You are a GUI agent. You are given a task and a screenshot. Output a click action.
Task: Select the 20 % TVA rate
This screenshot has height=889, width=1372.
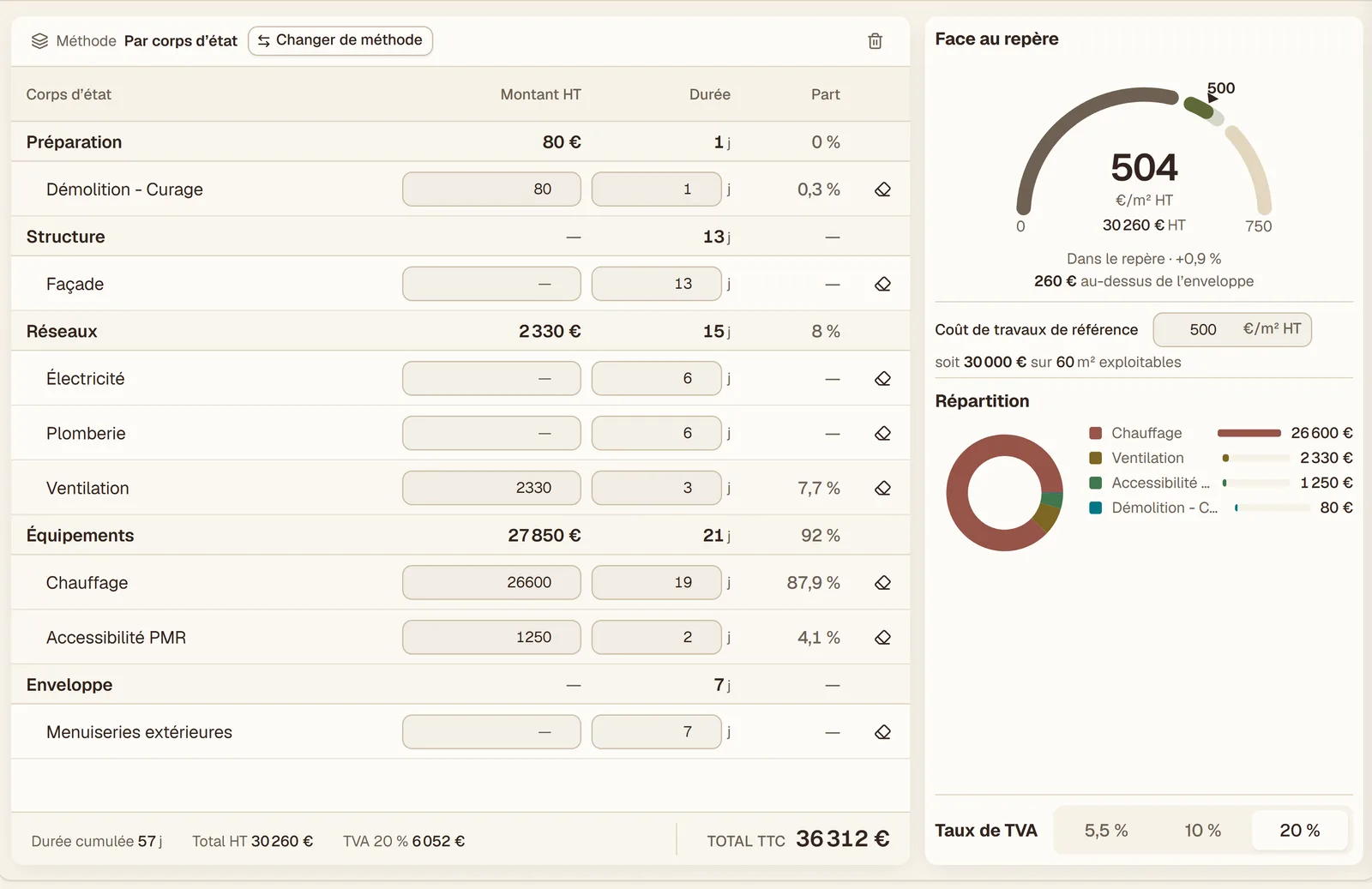pos(1300,830)
